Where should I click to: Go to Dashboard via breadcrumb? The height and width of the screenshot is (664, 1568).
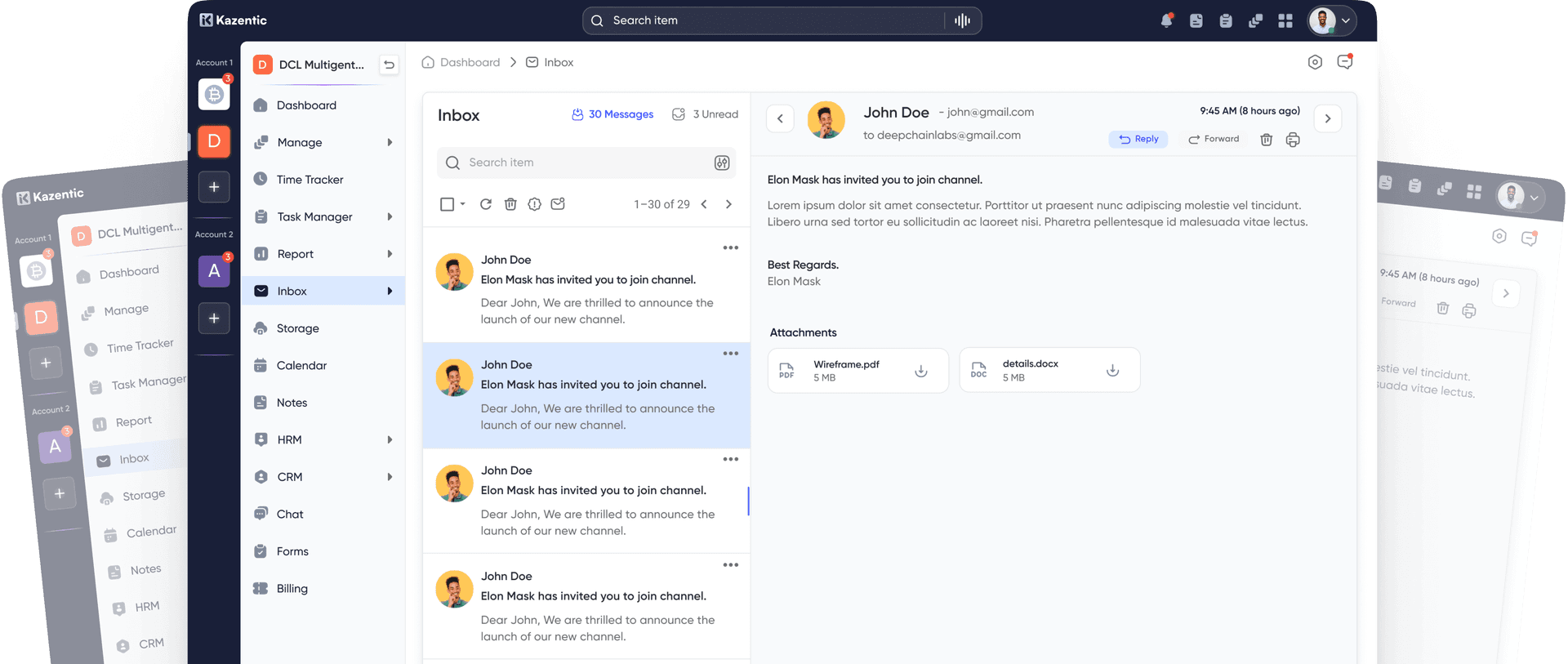461,62
